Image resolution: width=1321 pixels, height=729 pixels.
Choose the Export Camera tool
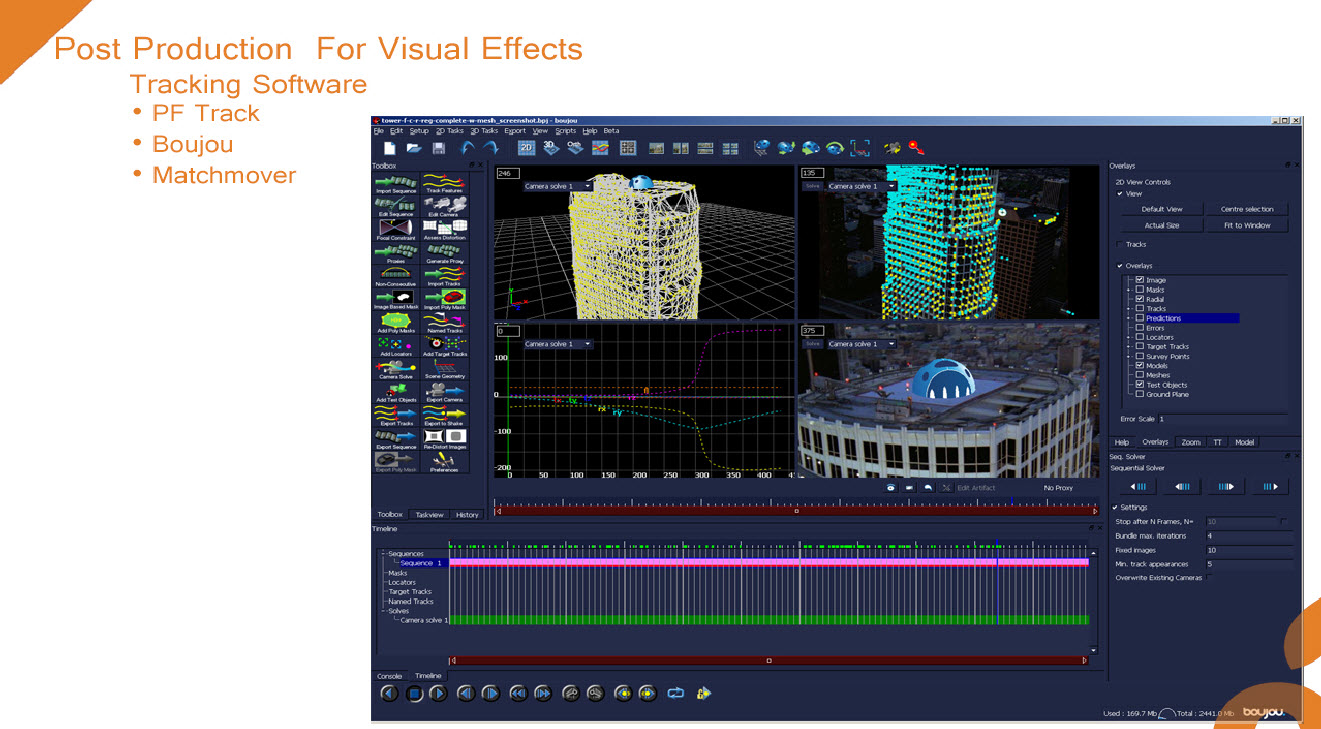click(x=444, y=390)
